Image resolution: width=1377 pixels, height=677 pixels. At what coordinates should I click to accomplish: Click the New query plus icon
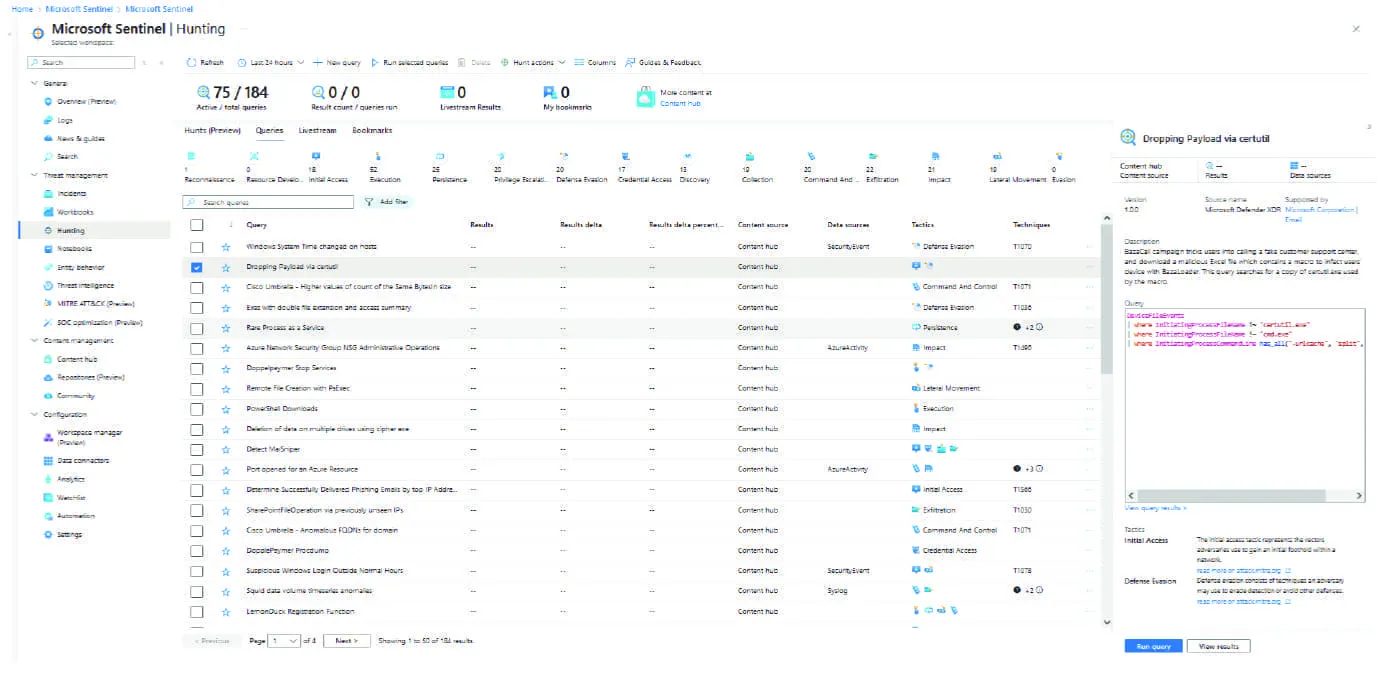click(318, 63)
